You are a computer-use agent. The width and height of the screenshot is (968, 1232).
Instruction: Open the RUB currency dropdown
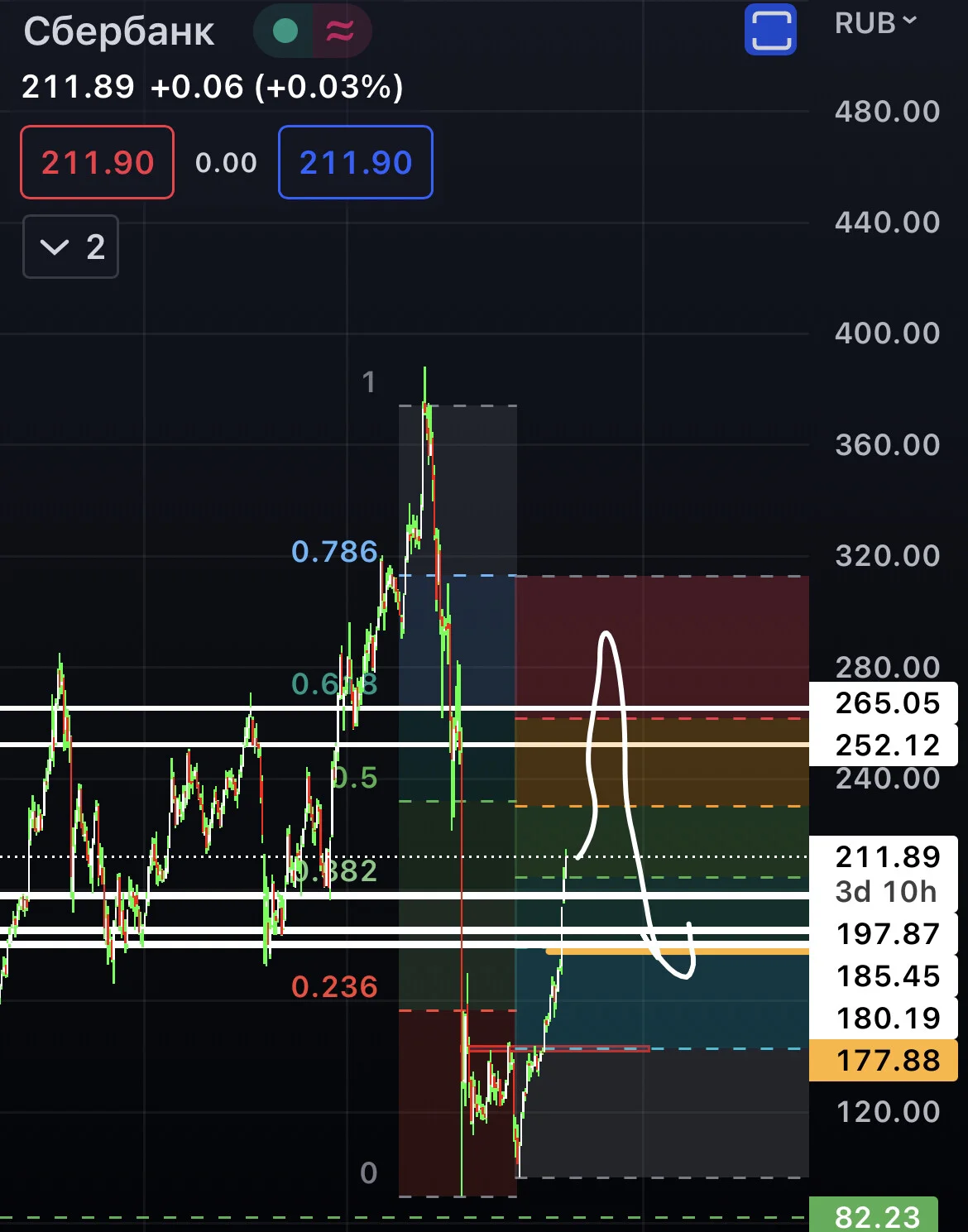[x=876, y=23]
